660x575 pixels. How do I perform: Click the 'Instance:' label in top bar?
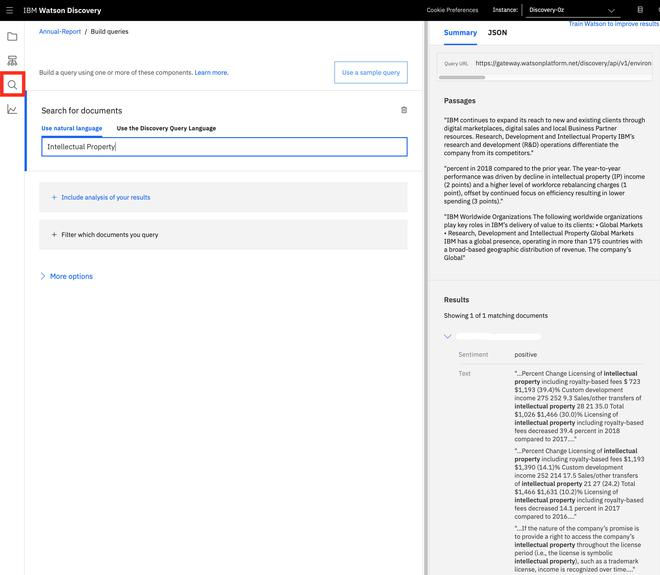point(505,10)
